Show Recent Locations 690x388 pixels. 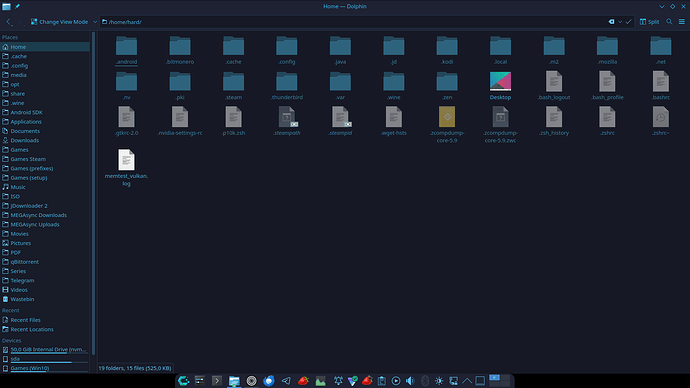[x=45, y=329]
